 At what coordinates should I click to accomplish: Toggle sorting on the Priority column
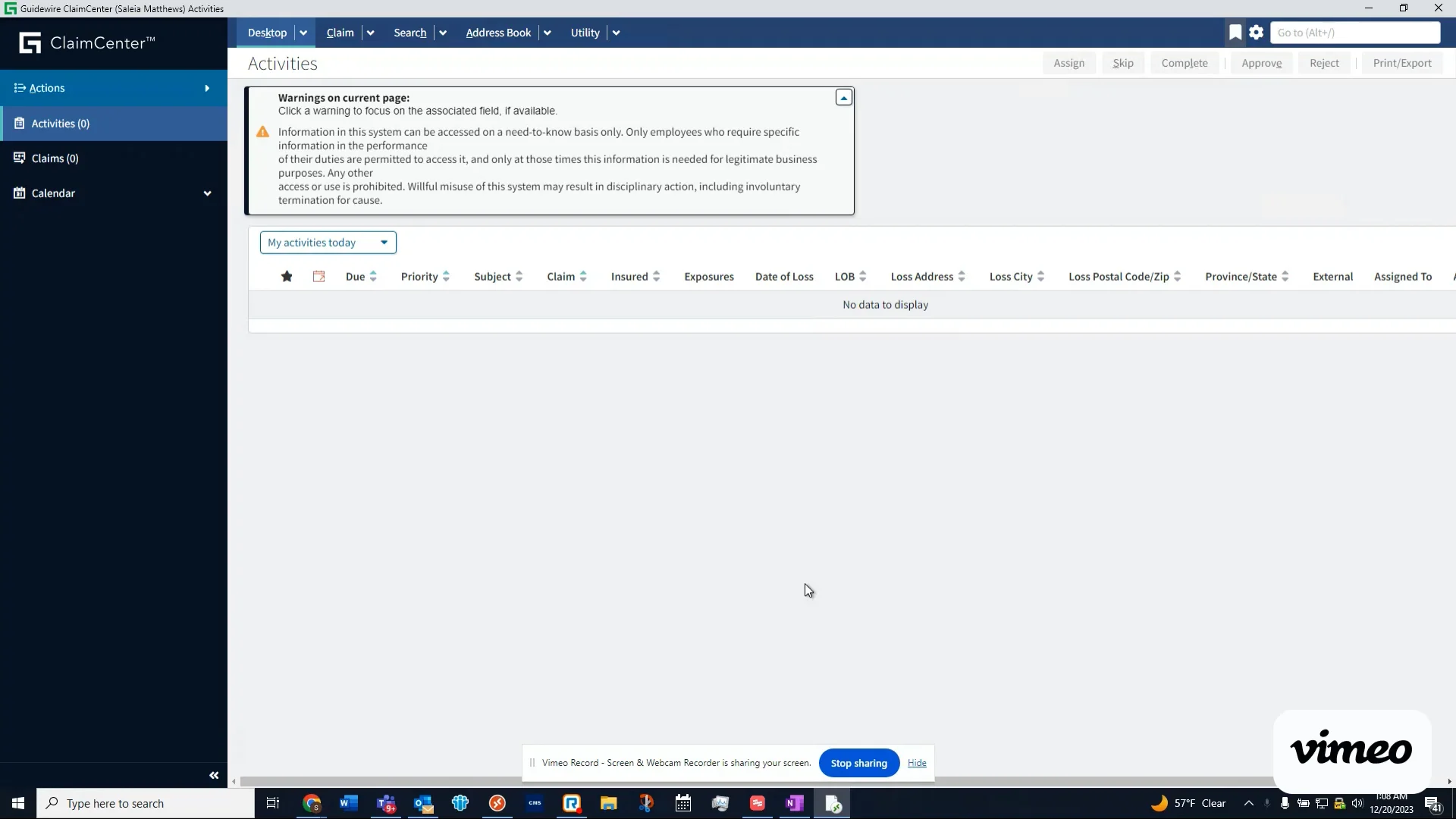(x=447, y=276)
